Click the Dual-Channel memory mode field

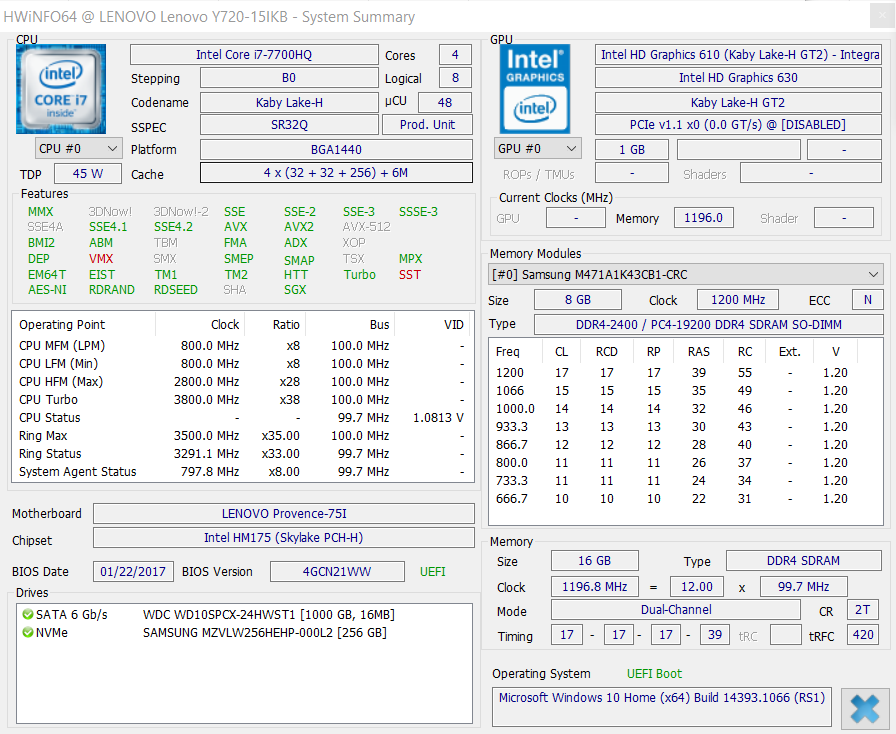click(x=676, y=610)
